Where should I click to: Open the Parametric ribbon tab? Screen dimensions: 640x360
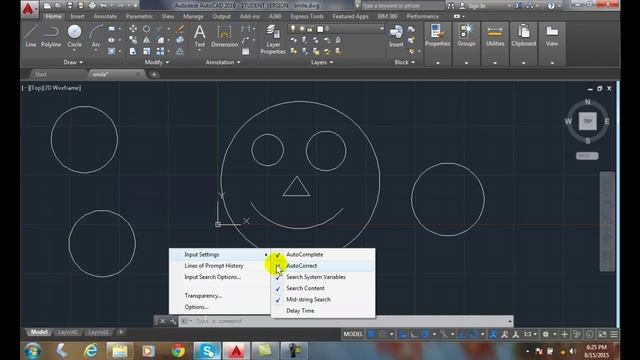point(139,16)
